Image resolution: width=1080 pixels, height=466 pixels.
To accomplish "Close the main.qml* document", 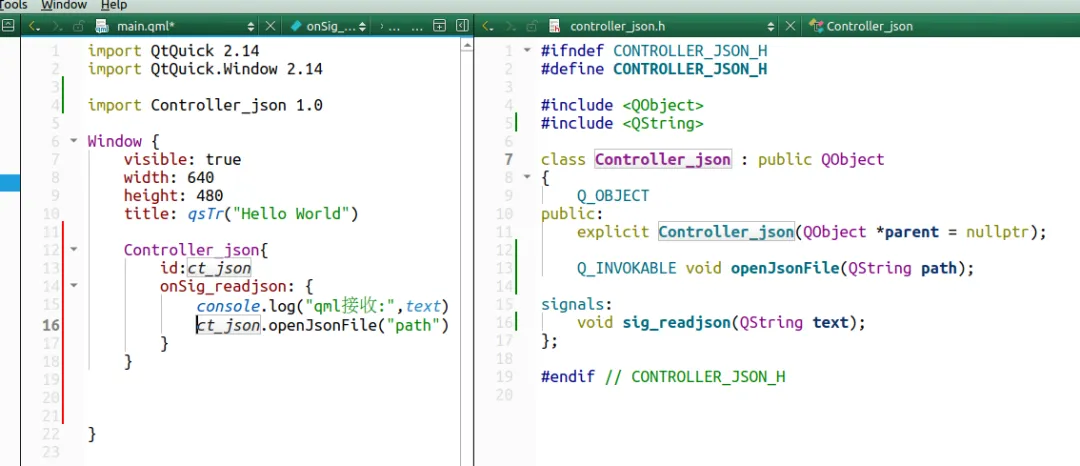I will click(x=271, y=26).
